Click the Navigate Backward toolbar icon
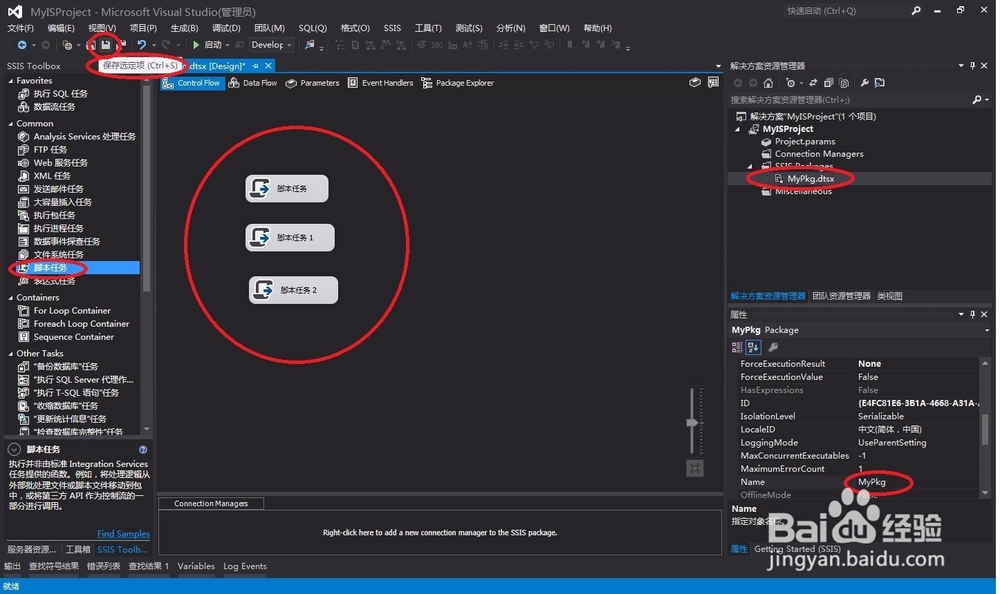The height and width of the screenshot is (594, 1000). pyautogui.click(x=22, y=45)
